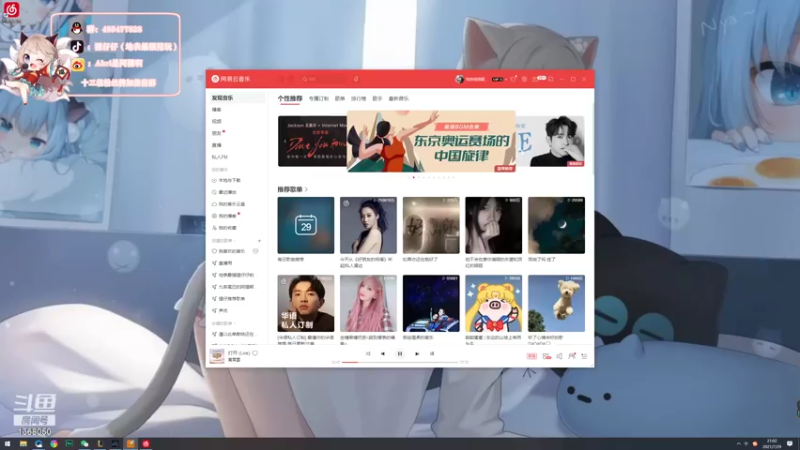
Task: Click the VIP badge in the header
Action: (x=497, y=79)
